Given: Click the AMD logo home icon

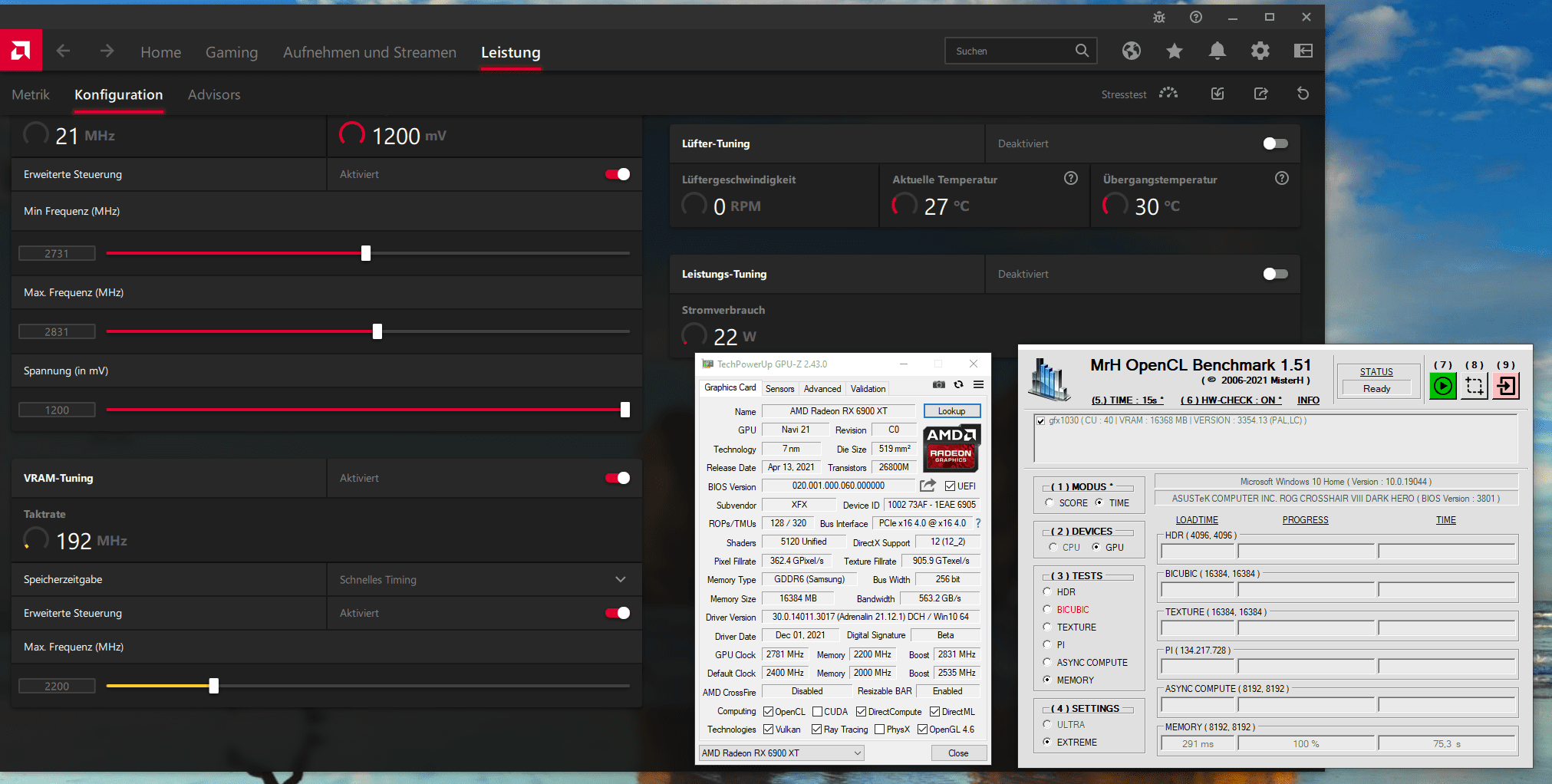Looking at the screenshot, I should [x=21, y=51].
